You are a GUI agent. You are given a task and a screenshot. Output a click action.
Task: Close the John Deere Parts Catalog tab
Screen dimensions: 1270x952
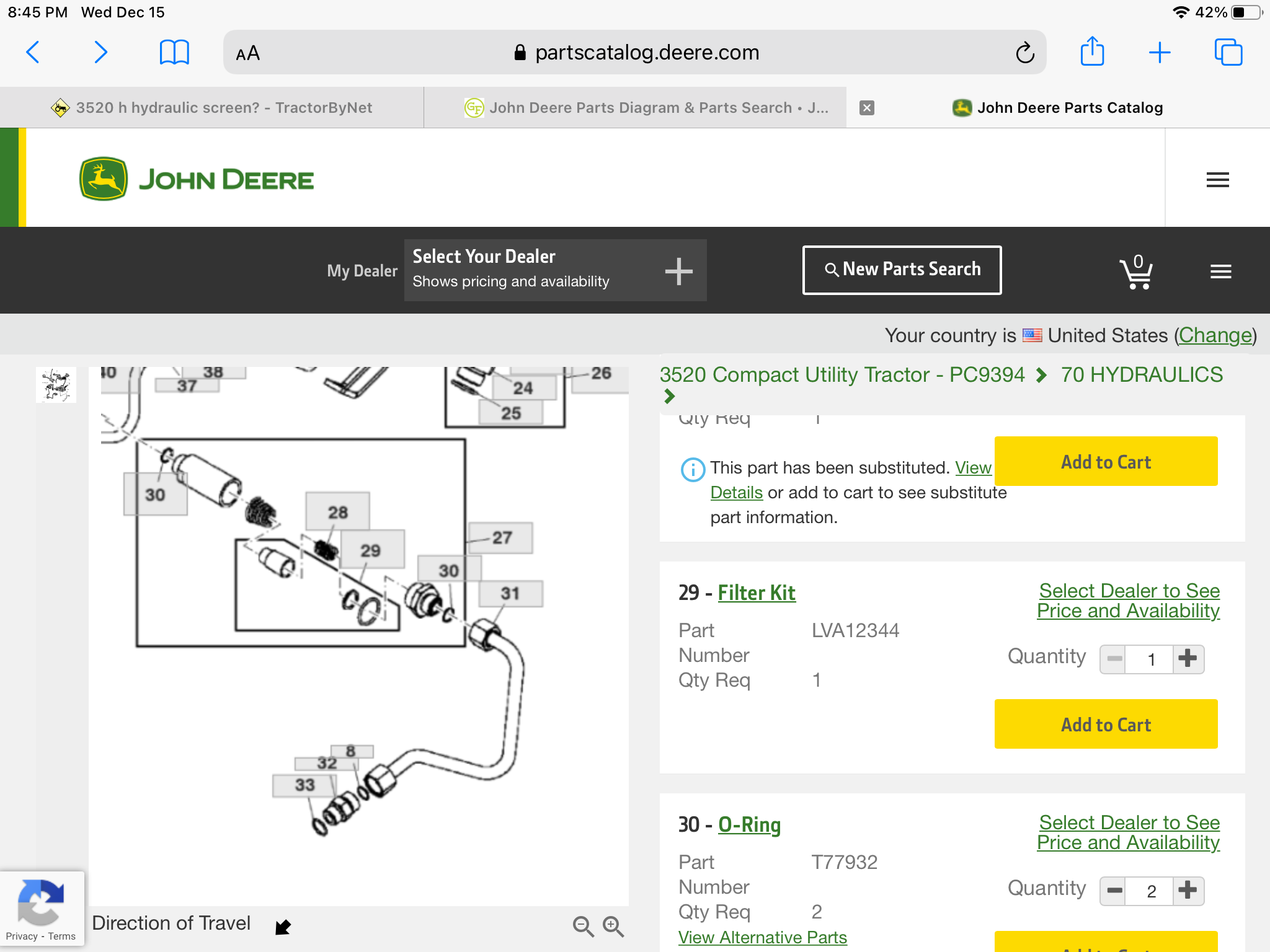[x=867, y=108]
